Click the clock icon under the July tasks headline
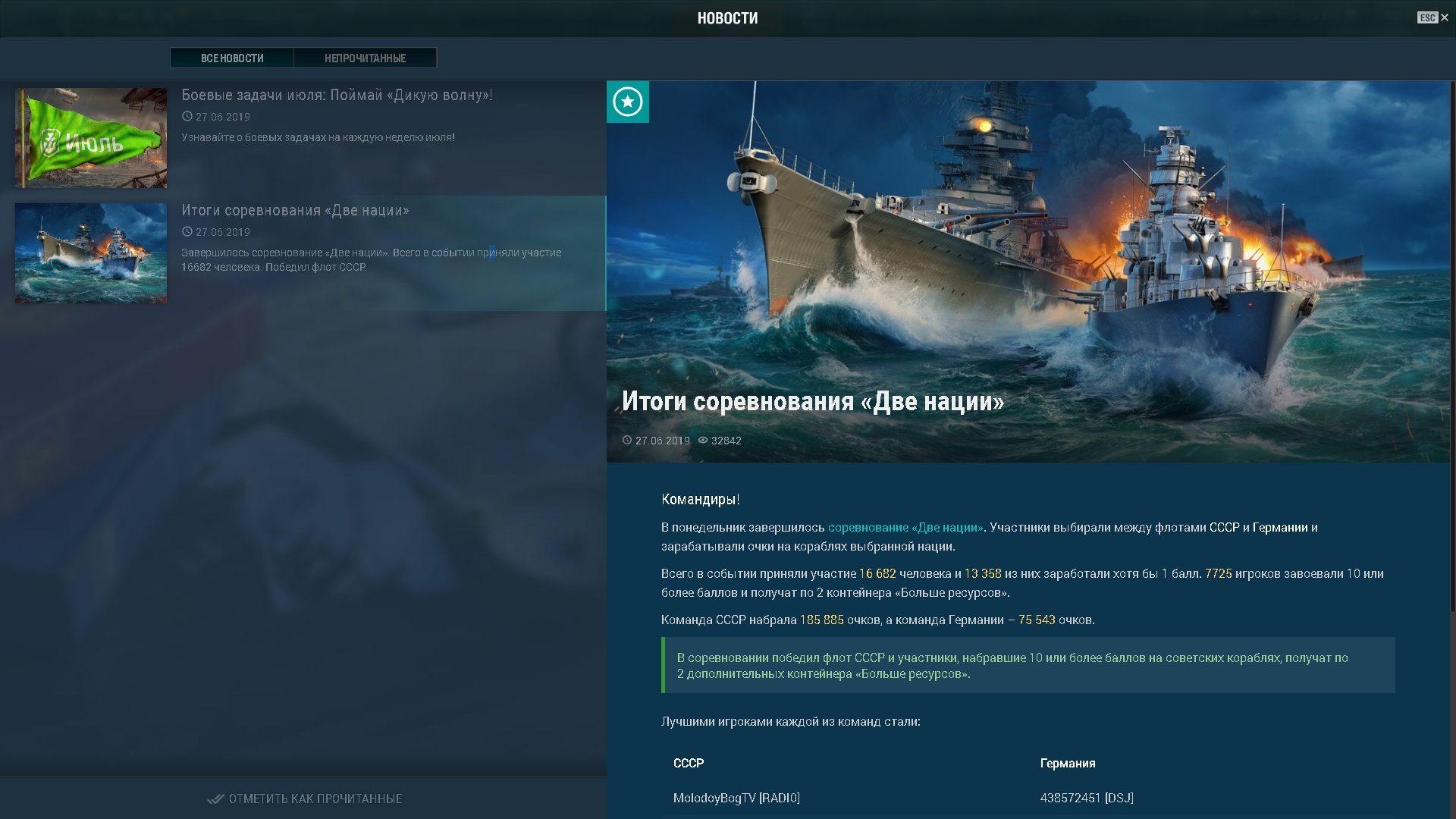The height and width of the screenshot is (819, 1456). pyautogui.click(x=187, y=117)
